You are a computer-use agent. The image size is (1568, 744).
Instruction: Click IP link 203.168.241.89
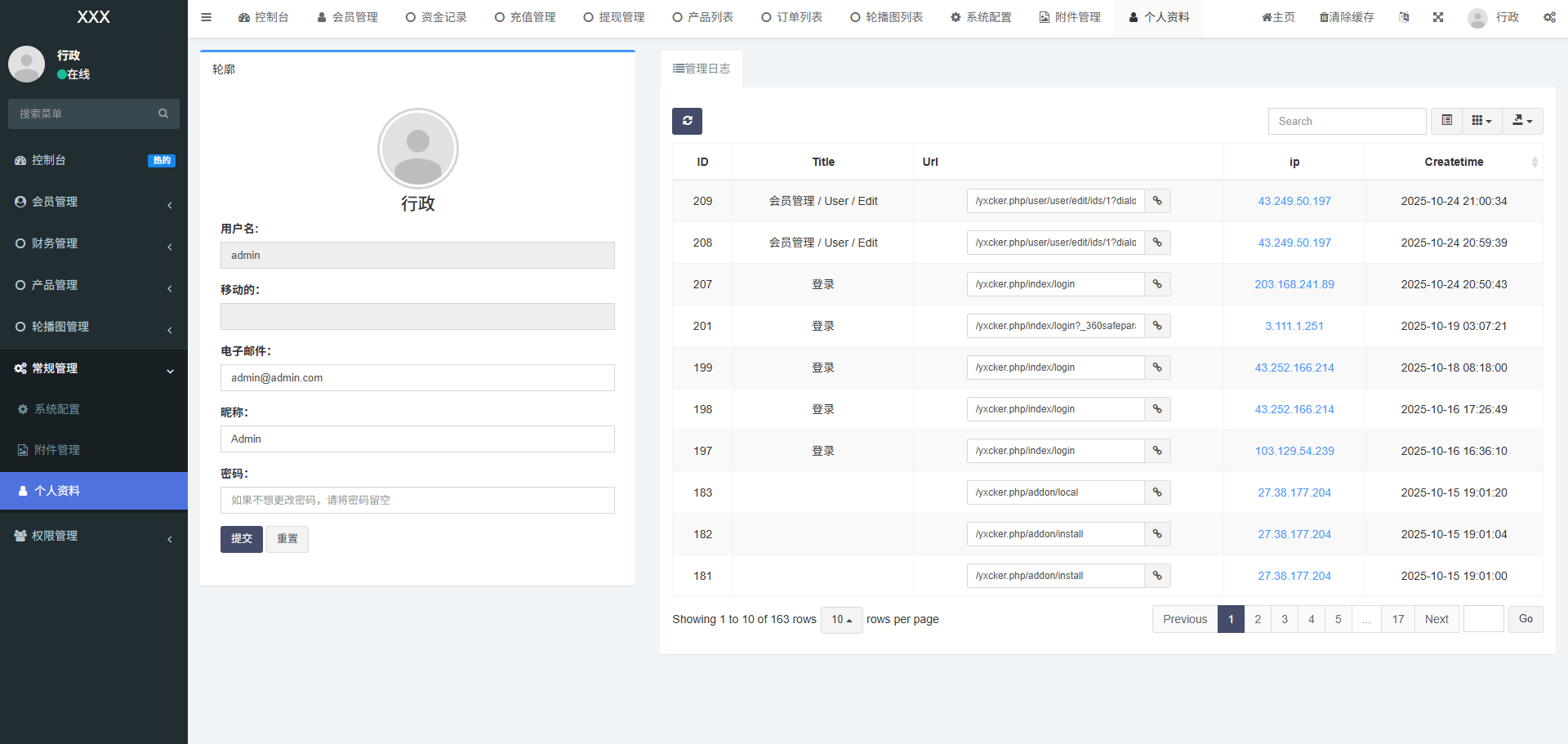[x=1294, y=284]
